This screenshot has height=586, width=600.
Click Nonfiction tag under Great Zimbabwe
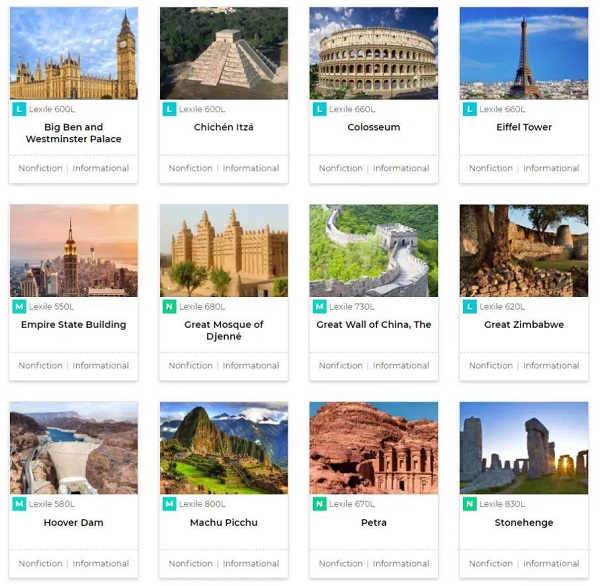coord(491,366)
